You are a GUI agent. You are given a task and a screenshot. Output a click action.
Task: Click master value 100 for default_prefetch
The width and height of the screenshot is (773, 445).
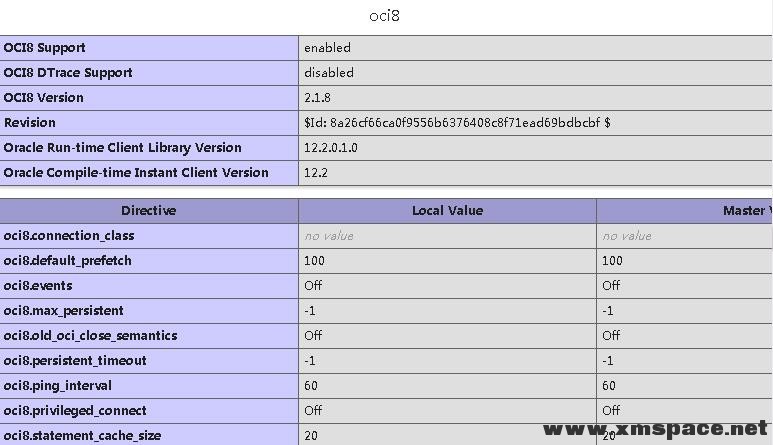612,261
